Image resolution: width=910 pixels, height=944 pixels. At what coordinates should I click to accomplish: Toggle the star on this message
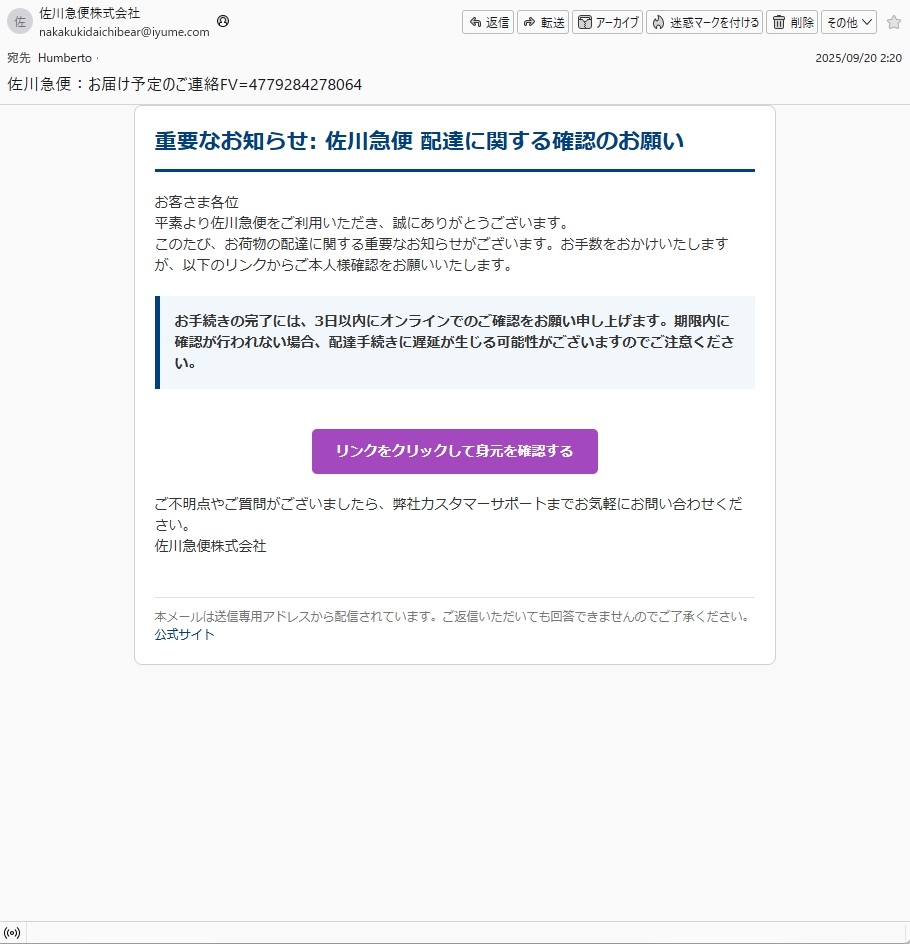coord(893,22)
